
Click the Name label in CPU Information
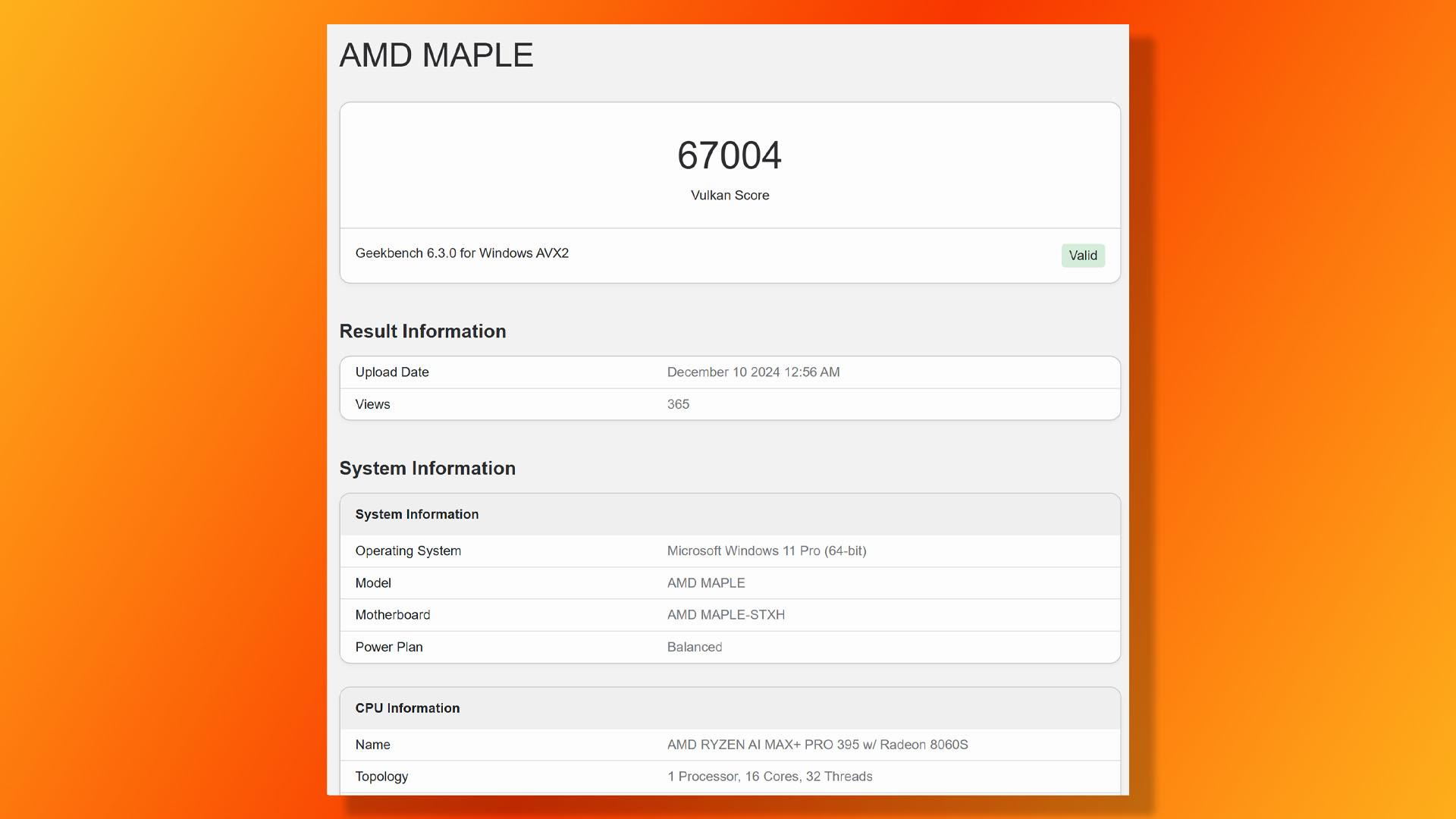click(372, 745)
